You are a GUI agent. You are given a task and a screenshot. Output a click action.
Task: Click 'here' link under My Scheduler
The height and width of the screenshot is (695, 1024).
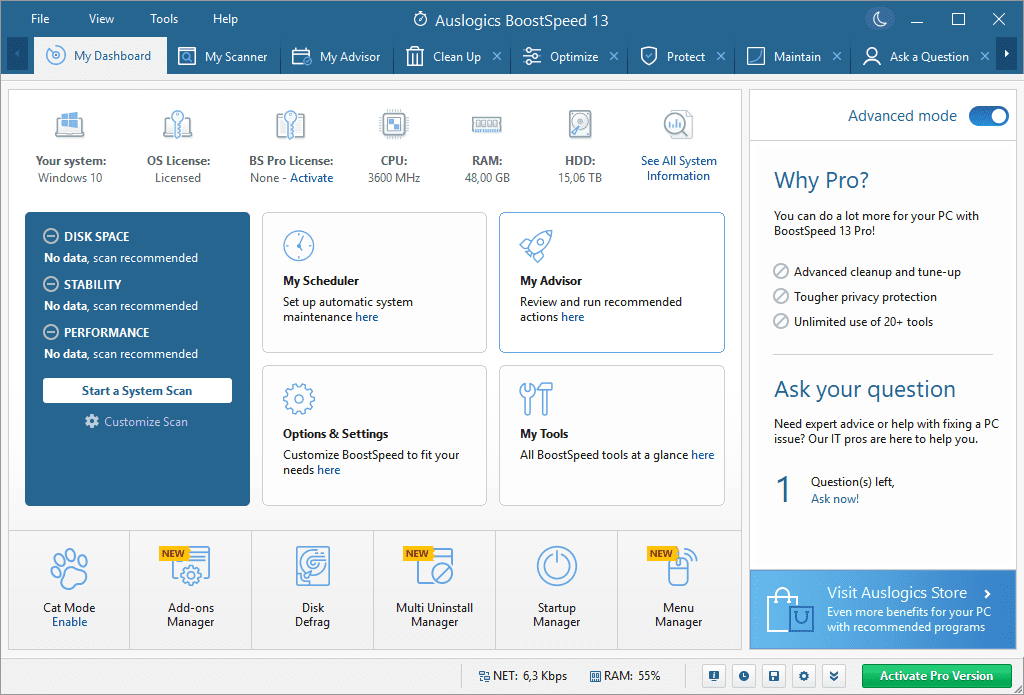366,317
